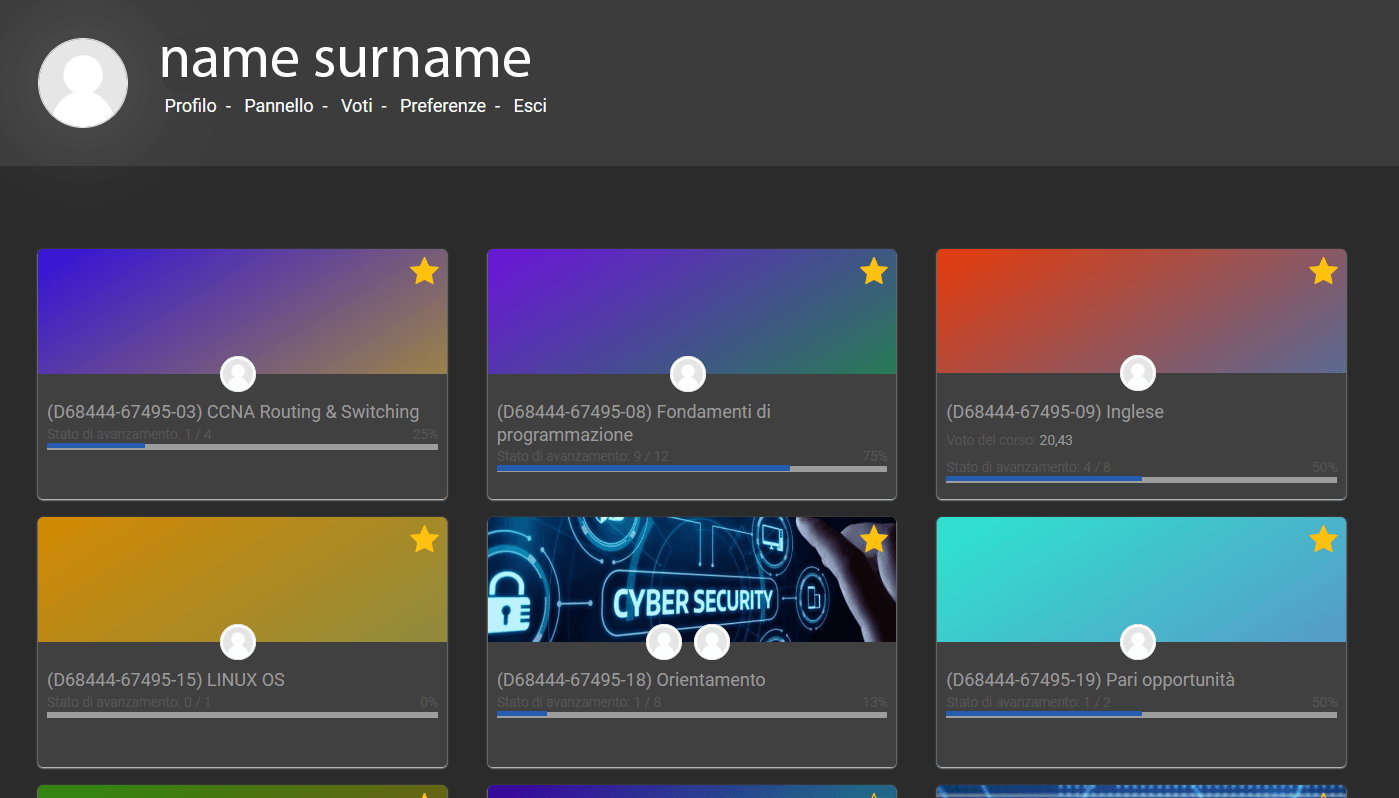Click the user profile avatar picture
This screenshot has width=1399, height=798.
pos(83,83)
